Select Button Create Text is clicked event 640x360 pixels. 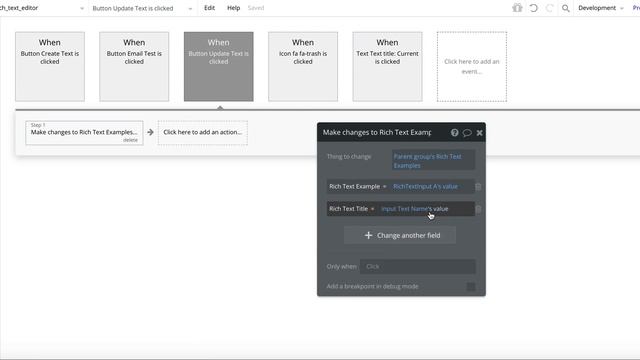50,67
